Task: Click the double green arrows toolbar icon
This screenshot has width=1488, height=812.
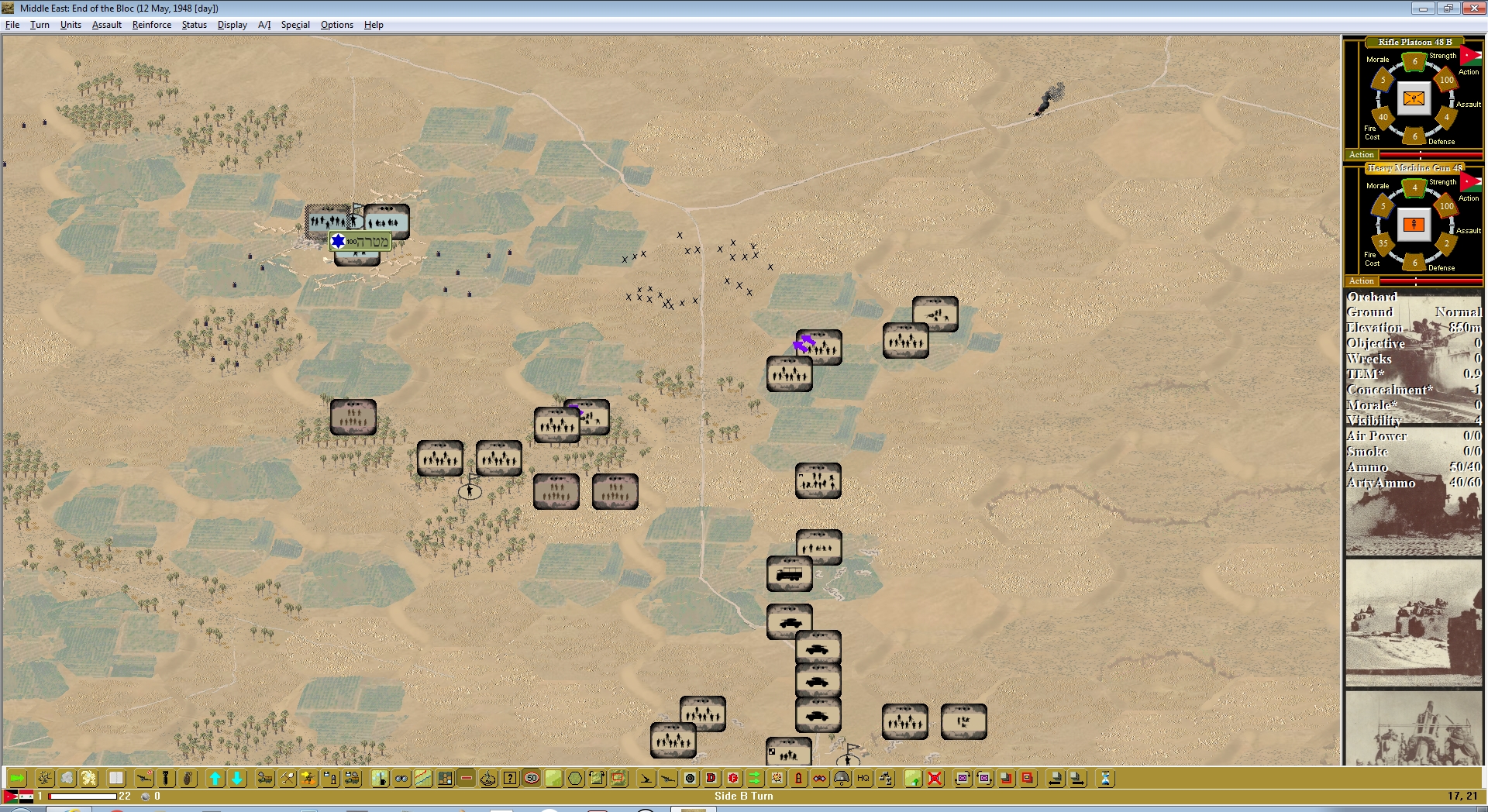Action: [755, 778]
